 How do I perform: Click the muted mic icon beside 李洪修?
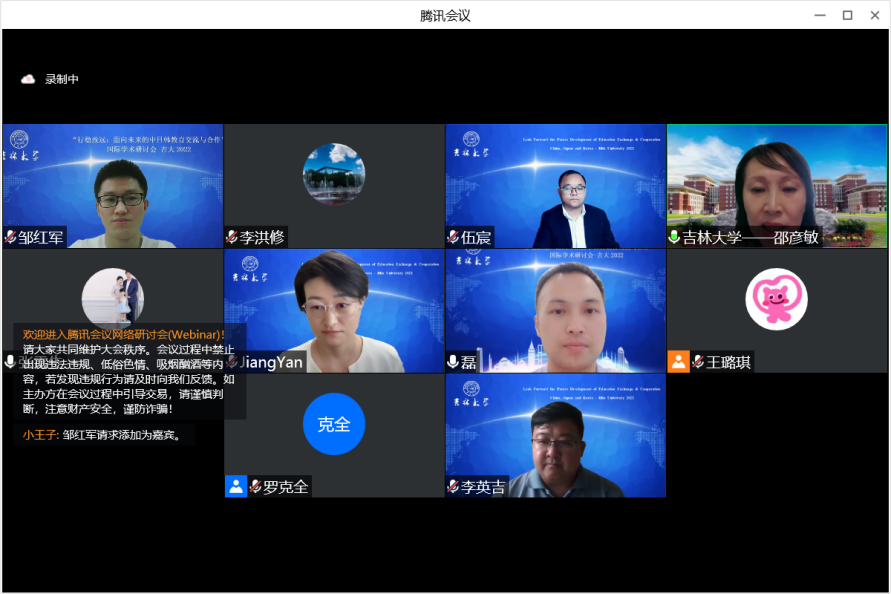click(x=232, y=237)
